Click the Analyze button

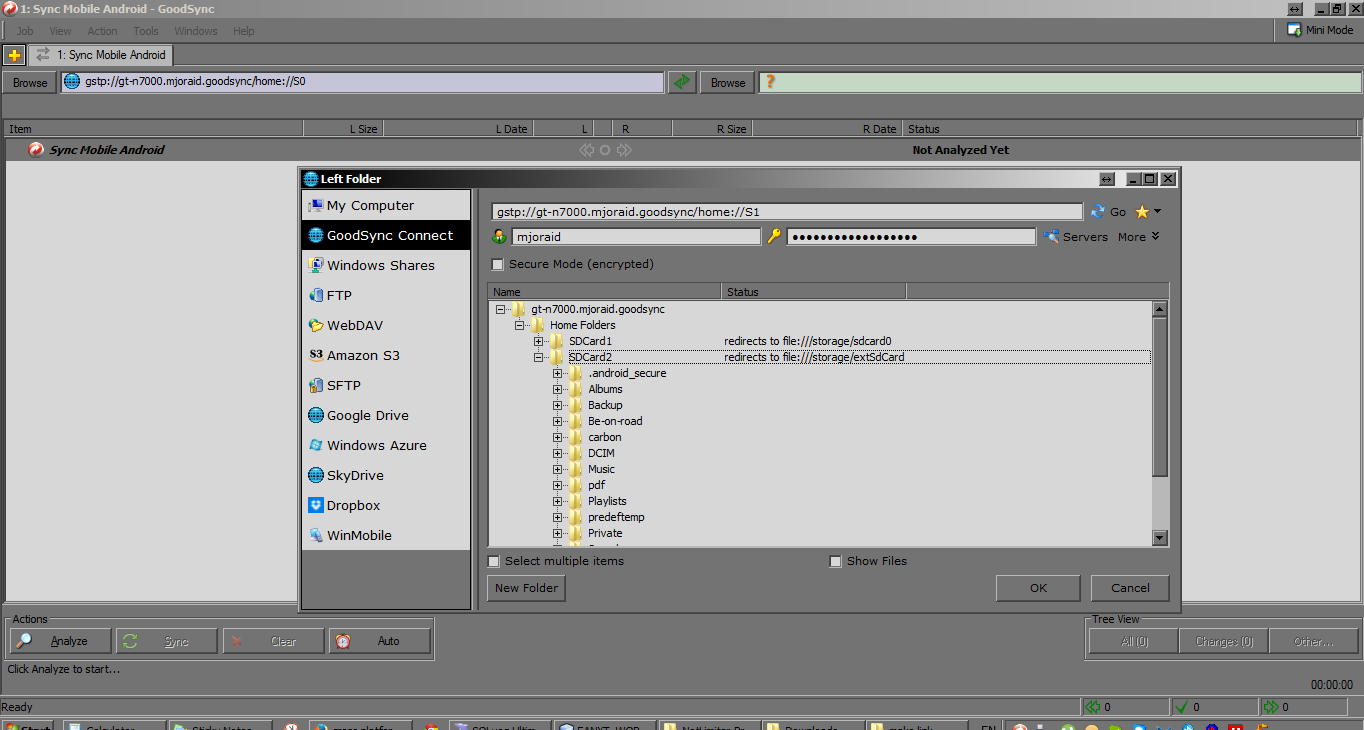coord(60,641)
